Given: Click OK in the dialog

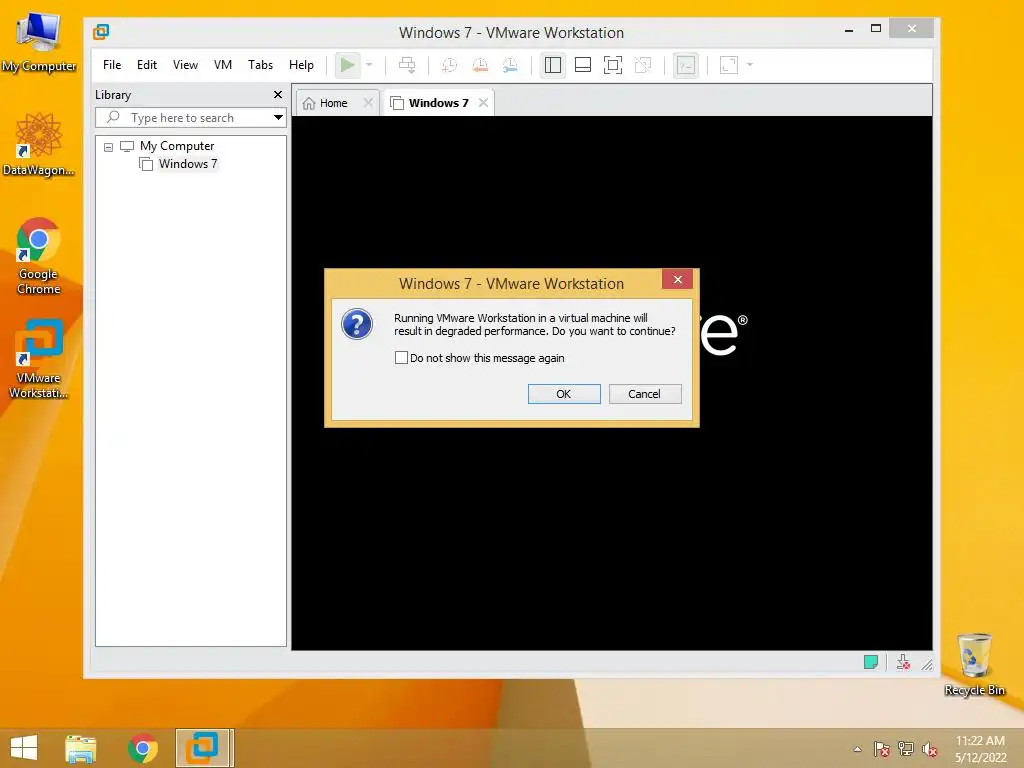Looking at the screenshot, I should pyautogui.click(x=564, y=394).
